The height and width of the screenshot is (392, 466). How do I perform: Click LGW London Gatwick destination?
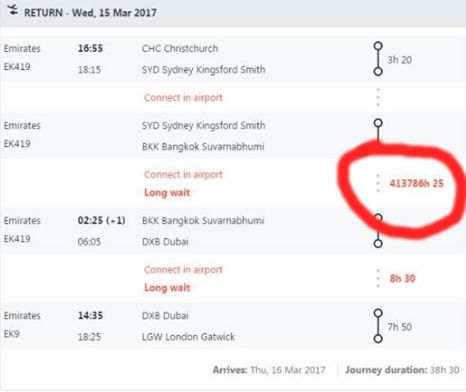tap(188, 337)
